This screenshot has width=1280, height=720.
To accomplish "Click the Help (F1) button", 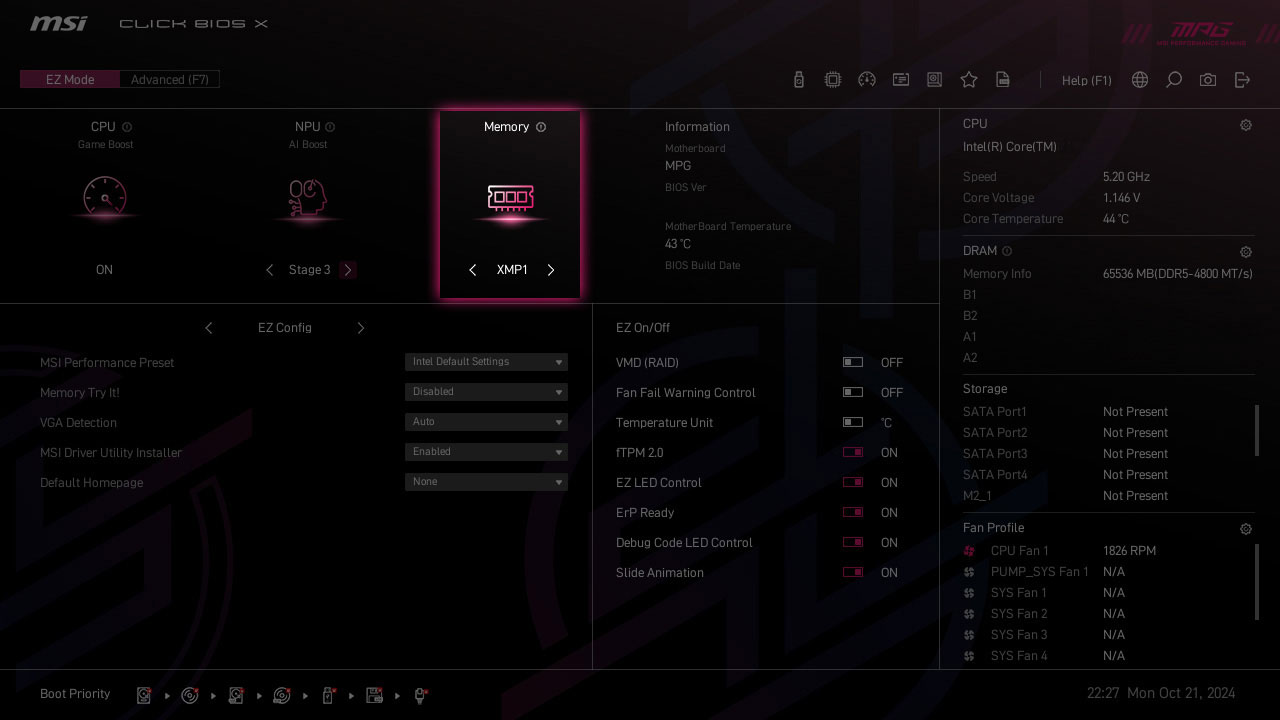I will point(1086,80).
